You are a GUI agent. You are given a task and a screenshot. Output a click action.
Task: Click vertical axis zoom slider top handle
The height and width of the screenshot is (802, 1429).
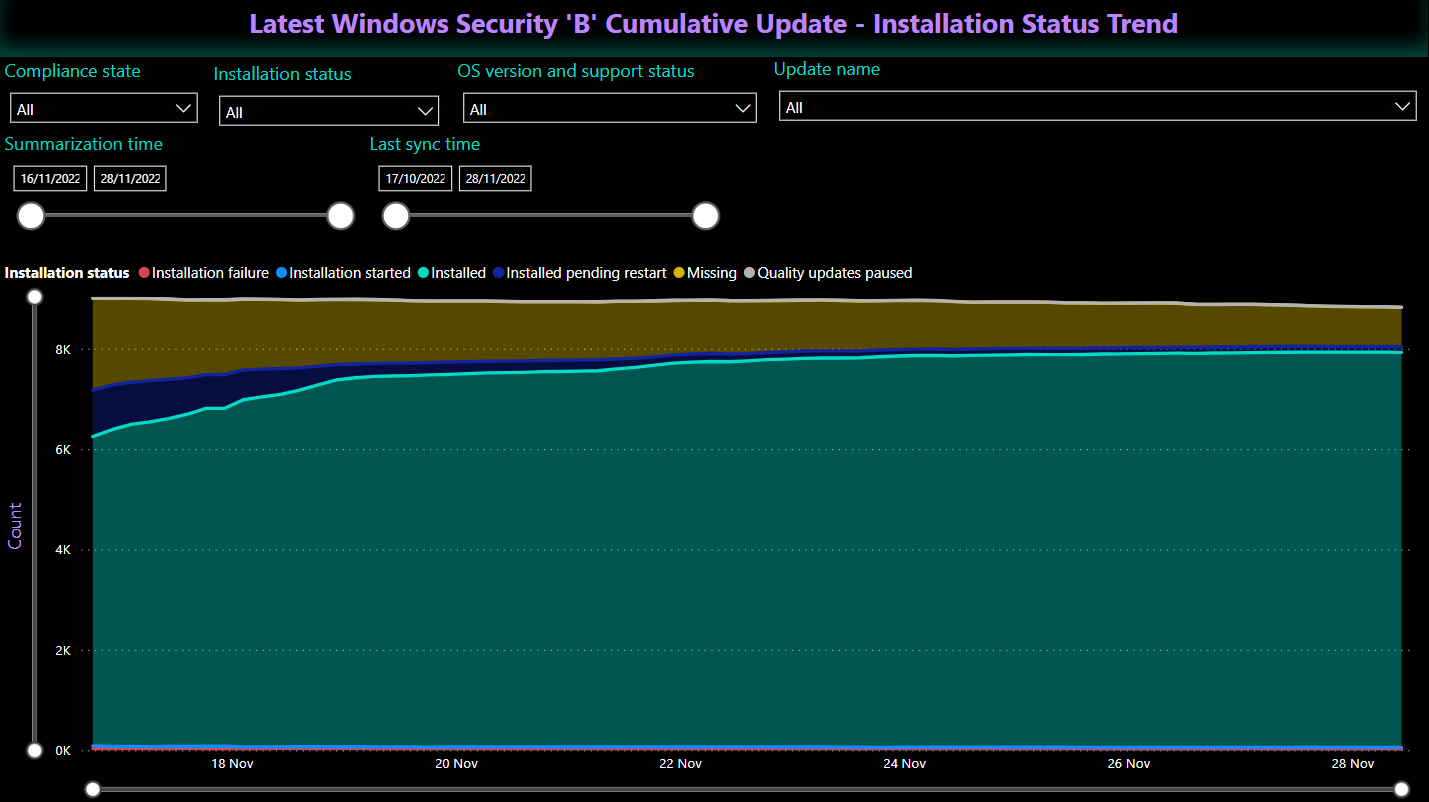pos(35,297)
